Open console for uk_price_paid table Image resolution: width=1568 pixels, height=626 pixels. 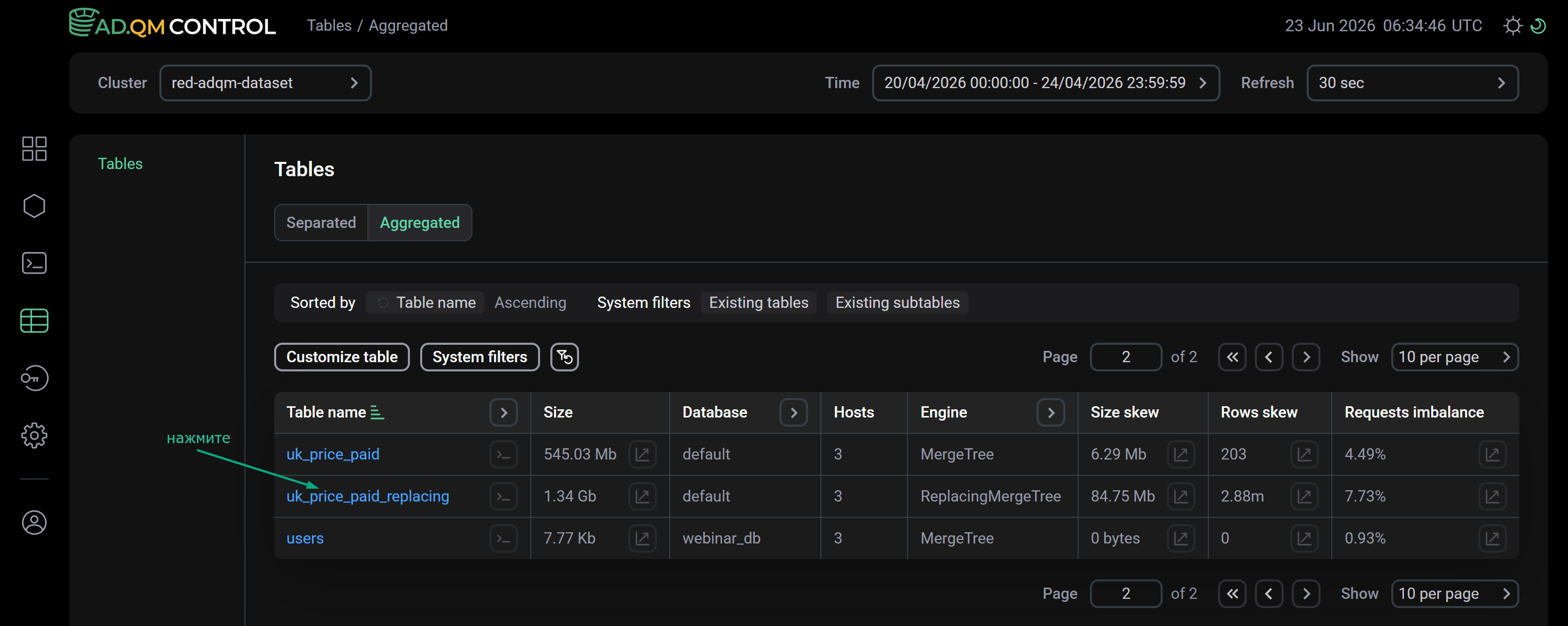coord(503,454)
